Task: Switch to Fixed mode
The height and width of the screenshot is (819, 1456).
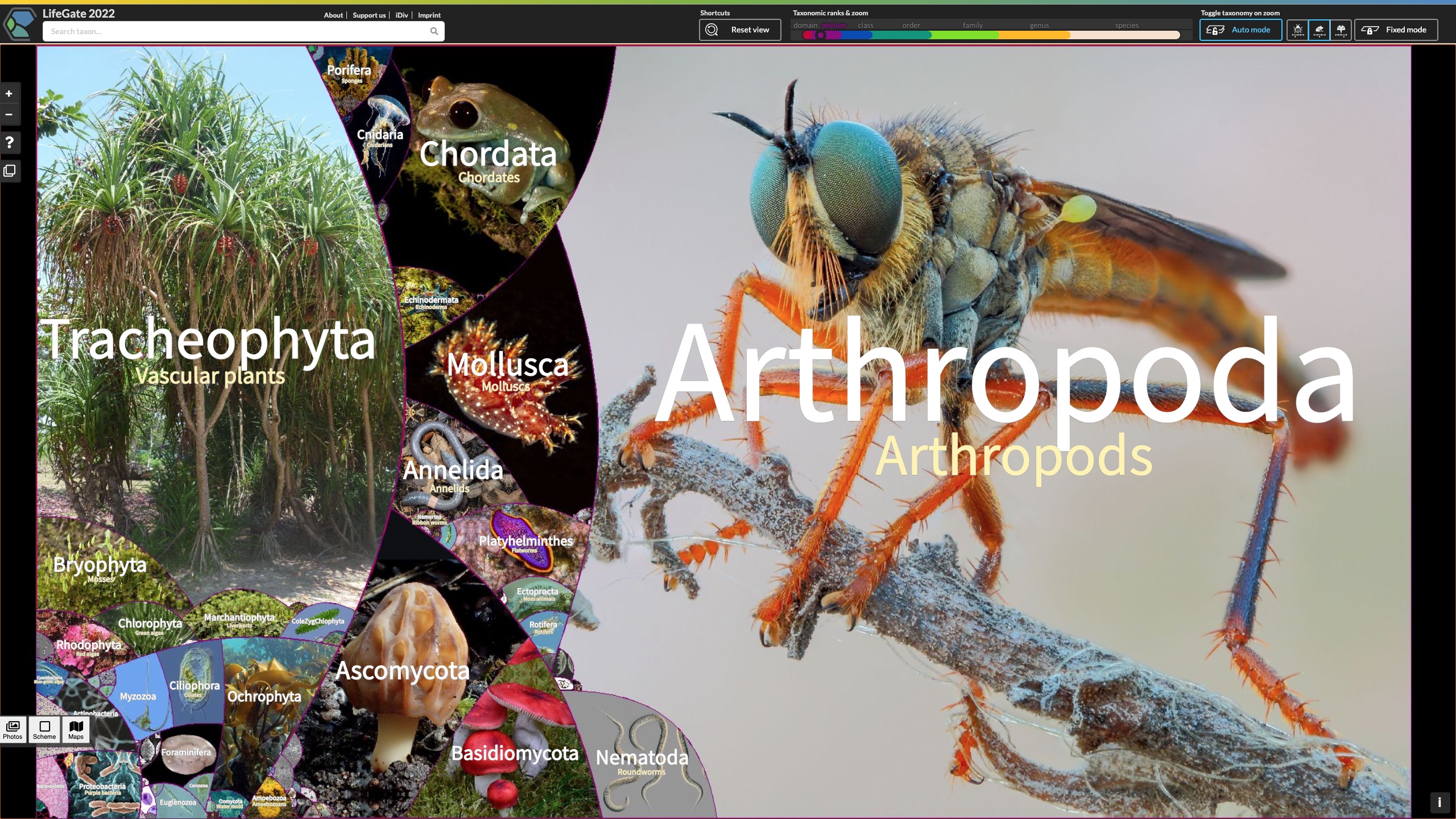Action: click(x=1396, y=30)
